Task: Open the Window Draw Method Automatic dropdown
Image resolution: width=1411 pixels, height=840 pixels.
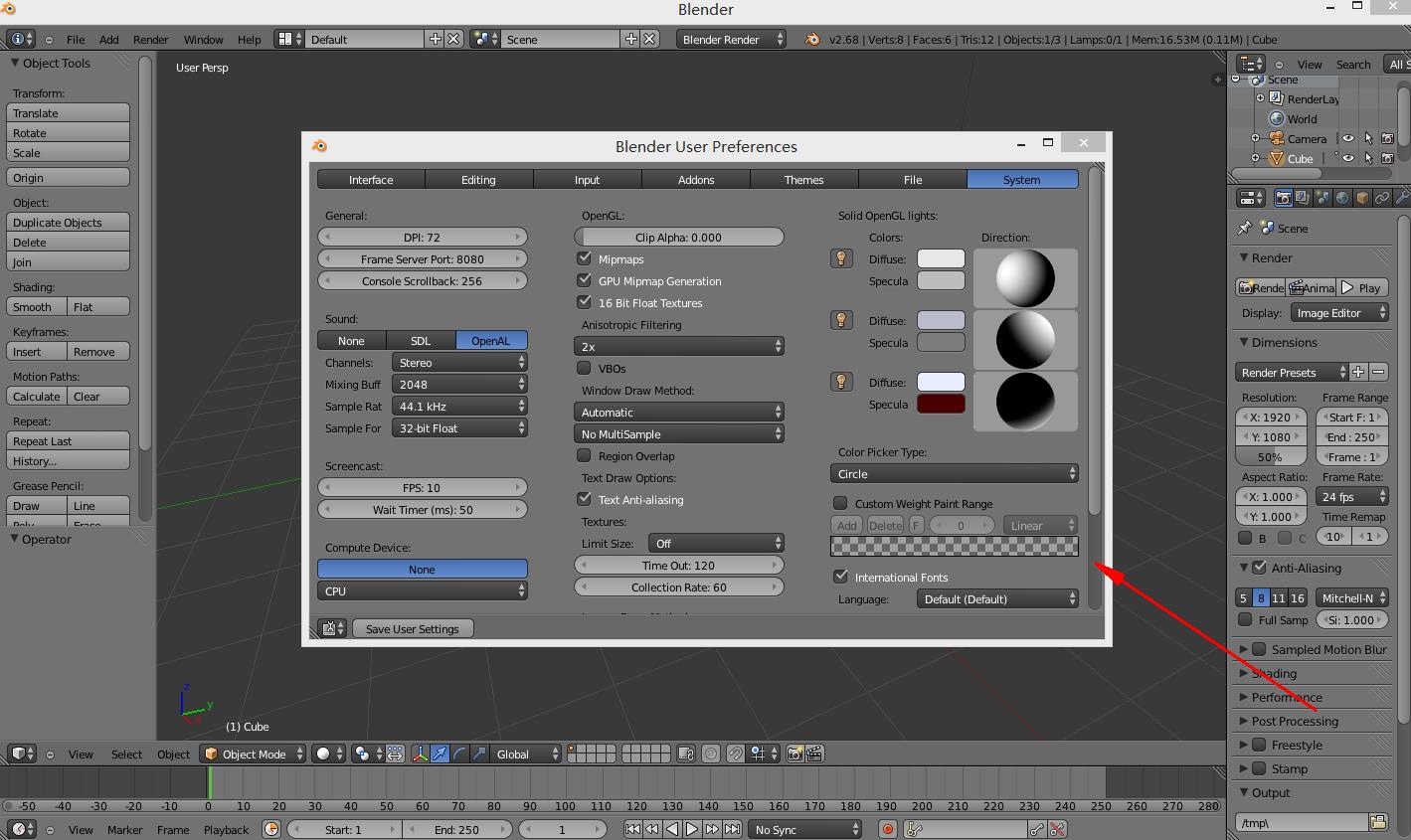Action: 679,412
